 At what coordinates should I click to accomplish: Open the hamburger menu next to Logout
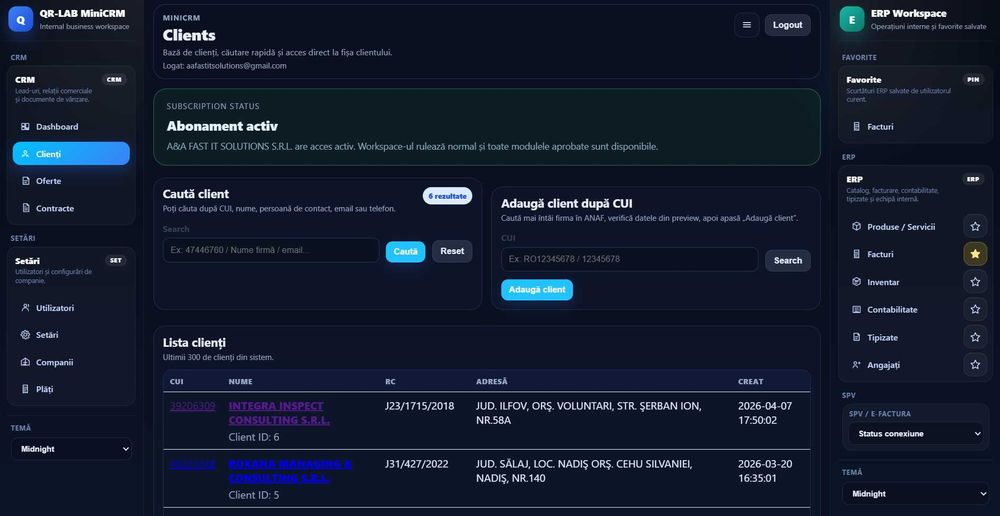[747, 25]
